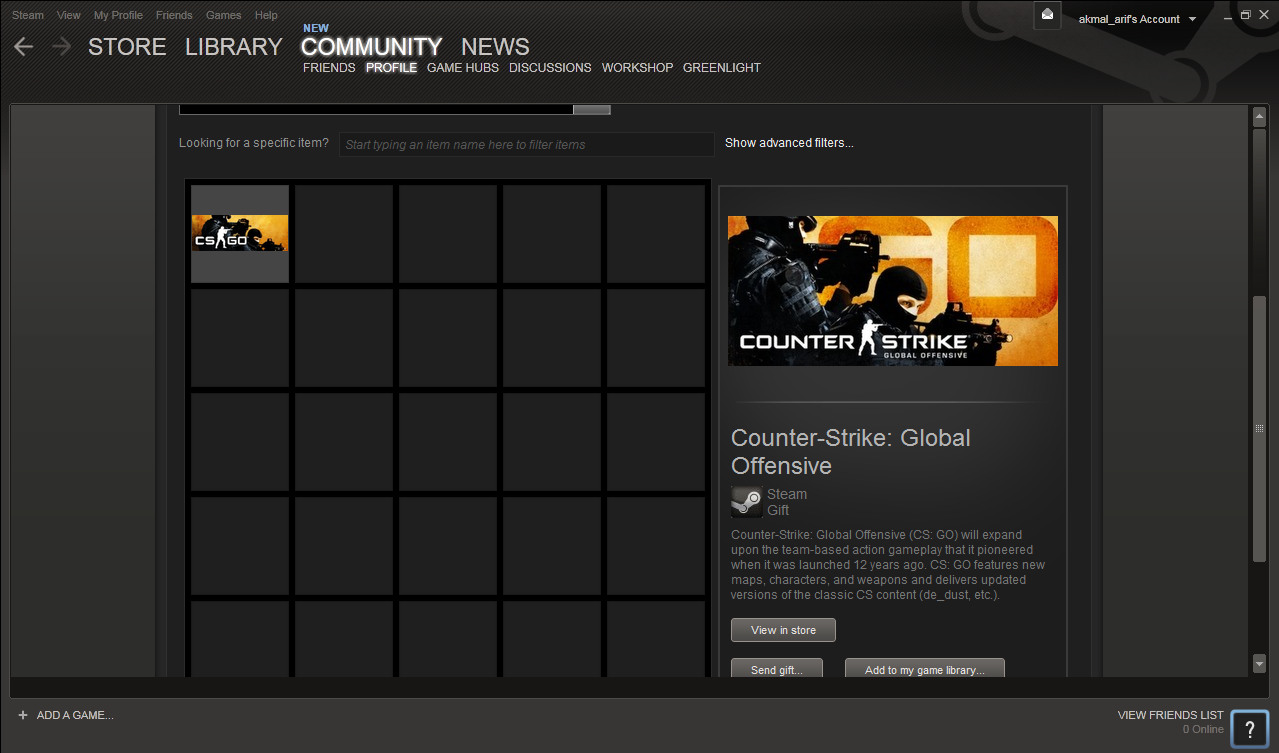Click the help question mark icon
This screenshot has width=1279, height=753.
(1250, 729)
